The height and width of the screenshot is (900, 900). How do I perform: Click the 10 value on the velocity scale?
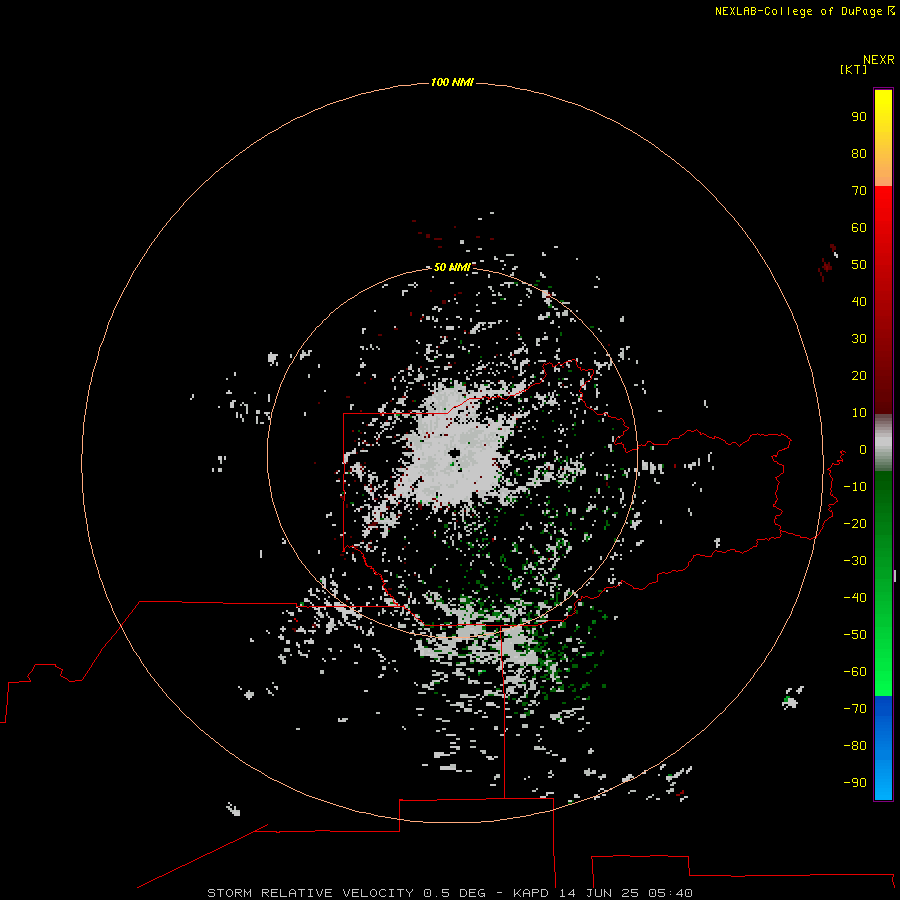tap(859, 413)
